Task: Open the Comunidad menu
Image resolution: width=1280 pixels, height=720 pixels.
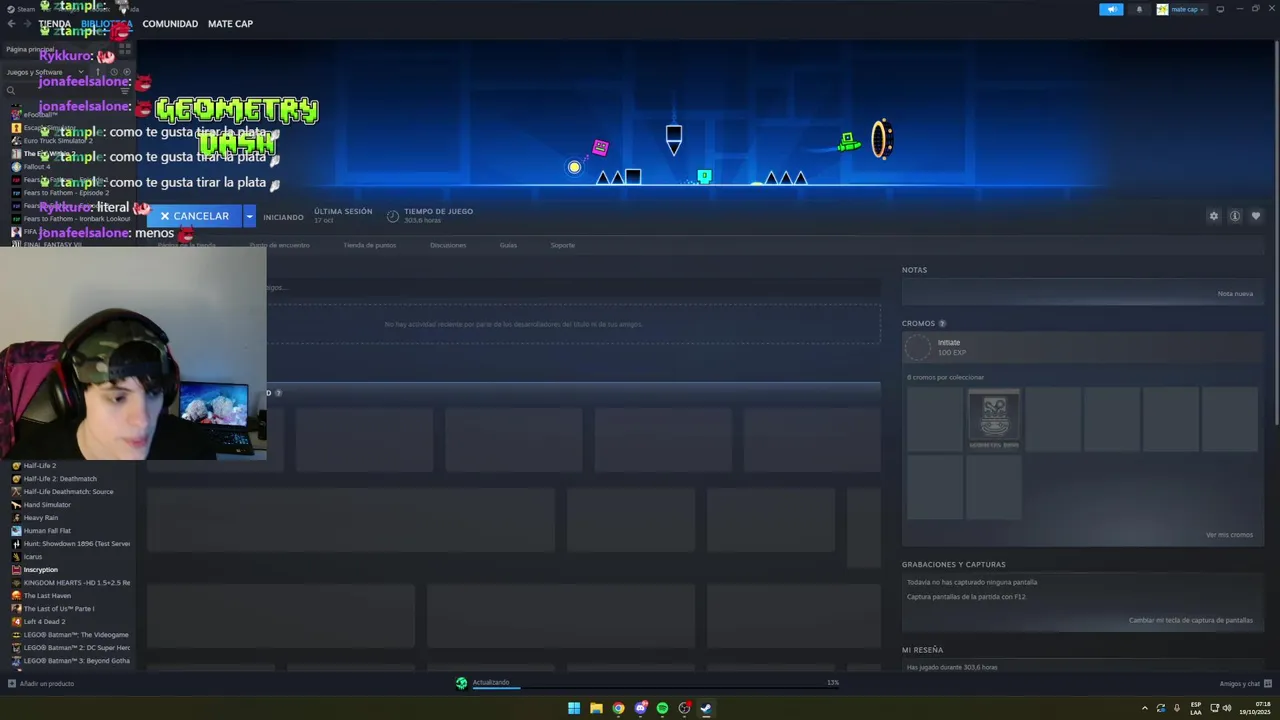Action: tap(170, 24)
